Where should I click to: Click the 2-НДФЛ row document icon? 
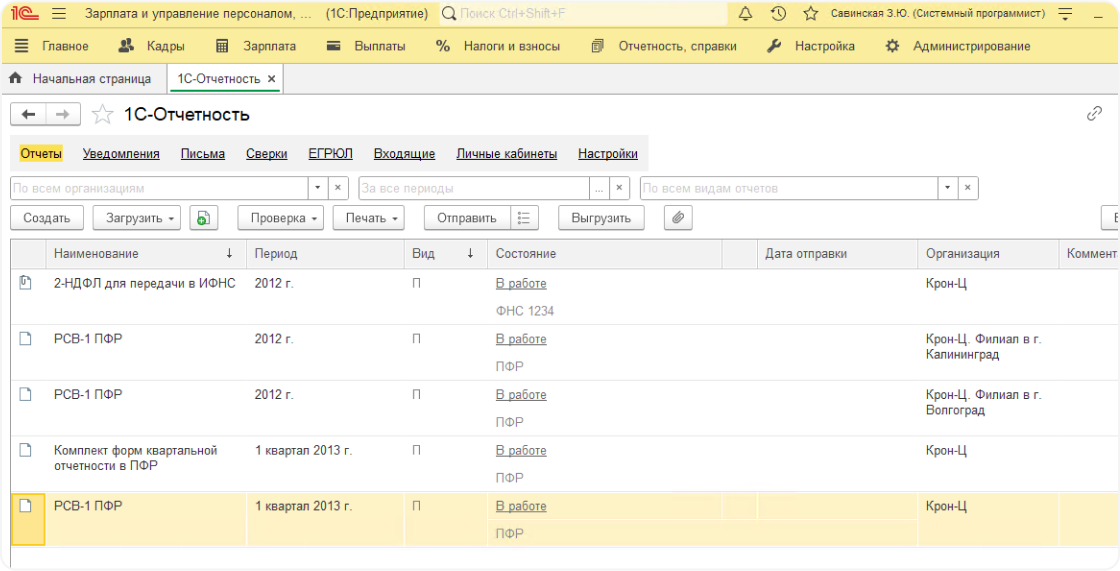pyautogui.click(x=26, y=283)
